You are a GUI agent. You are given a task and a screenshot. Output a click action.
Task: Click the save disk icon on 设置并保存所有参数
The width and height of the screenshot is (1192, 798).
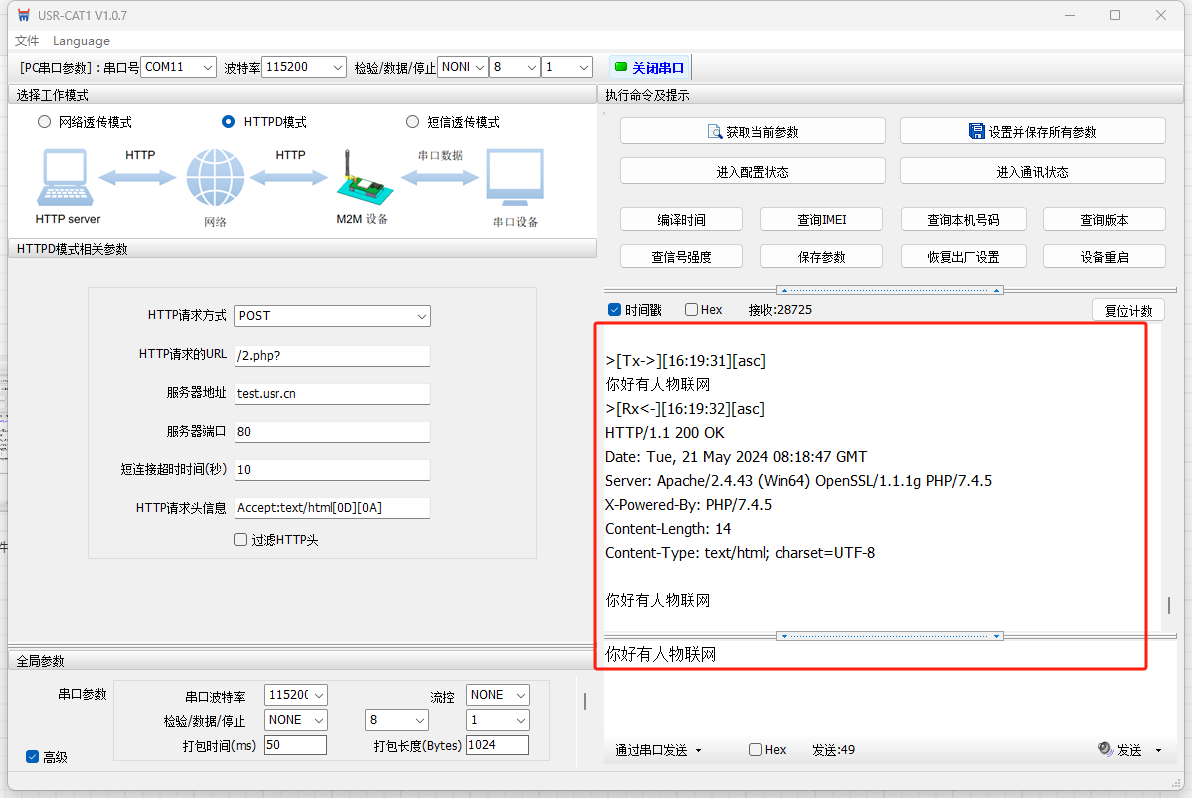point(976,131)
